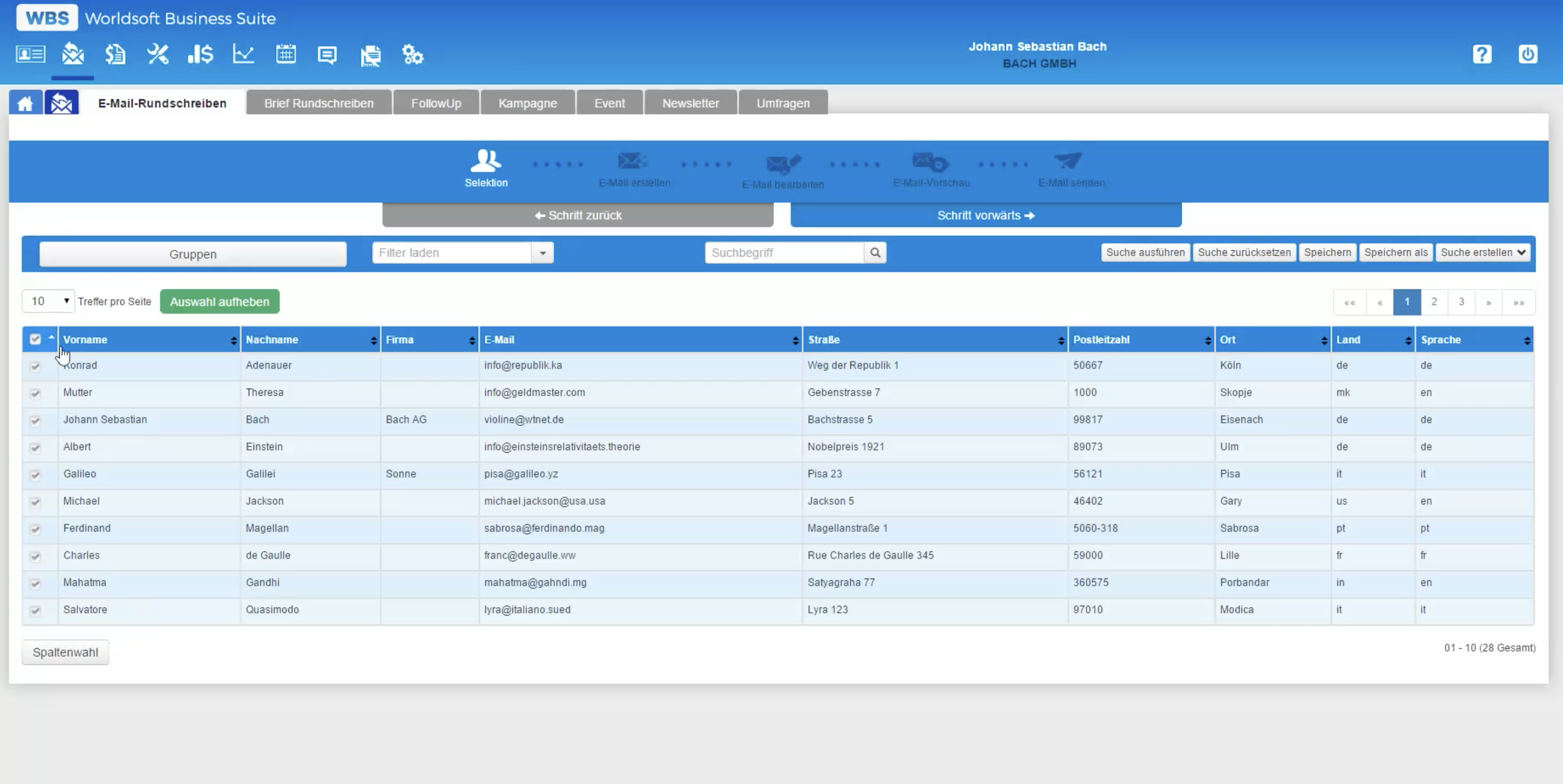Click Spaltenwahl button
Screen dimensions: 1563x784
66,652
